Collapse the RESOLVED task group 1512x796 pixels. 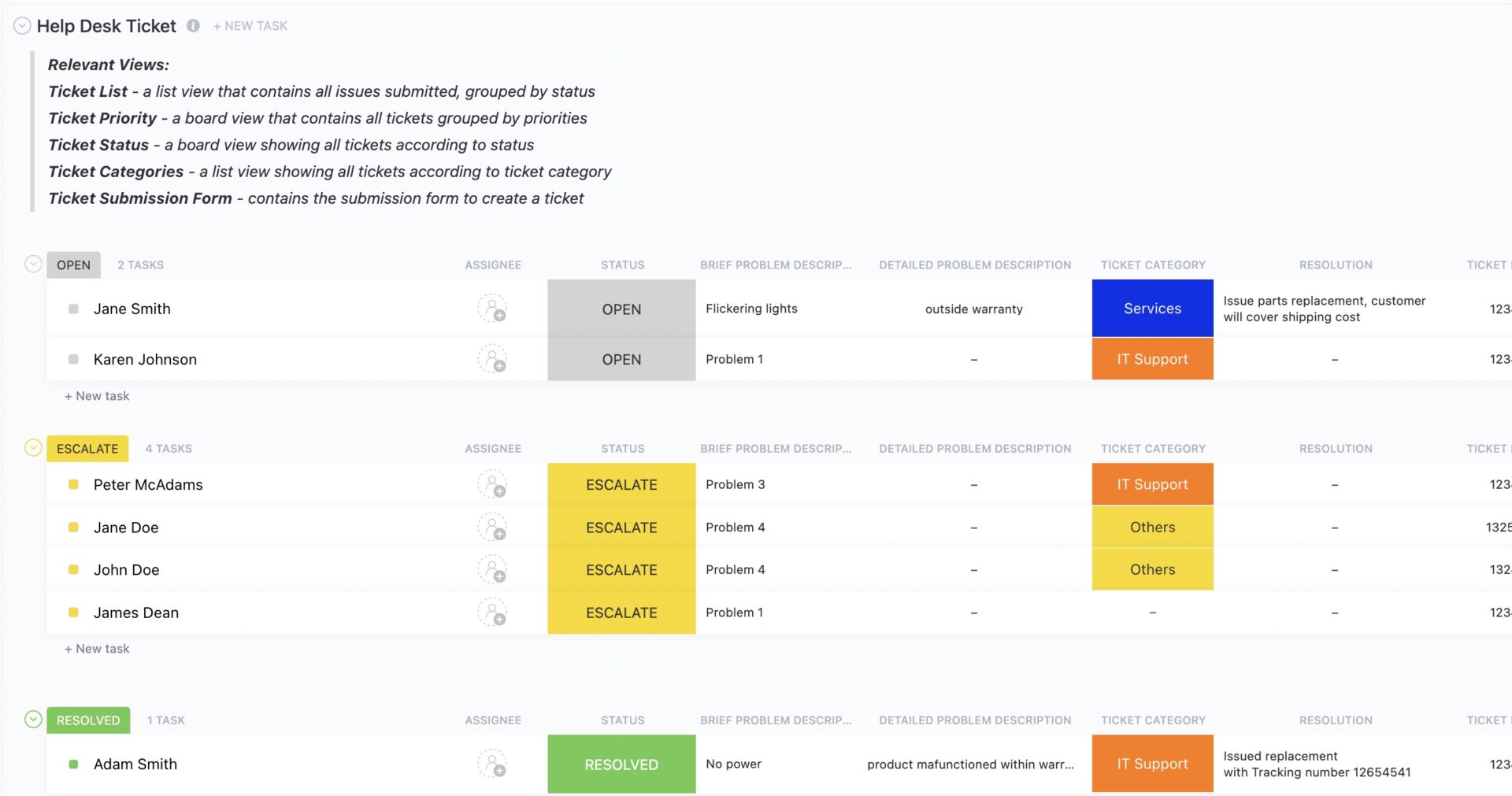point(33,720)
